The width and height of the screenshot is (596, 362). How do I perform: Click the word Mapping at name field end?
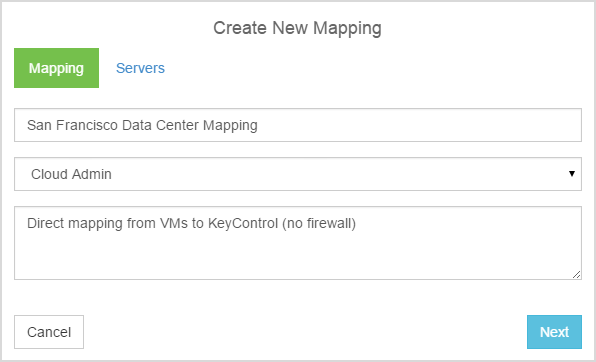click(x=230, y=125)
